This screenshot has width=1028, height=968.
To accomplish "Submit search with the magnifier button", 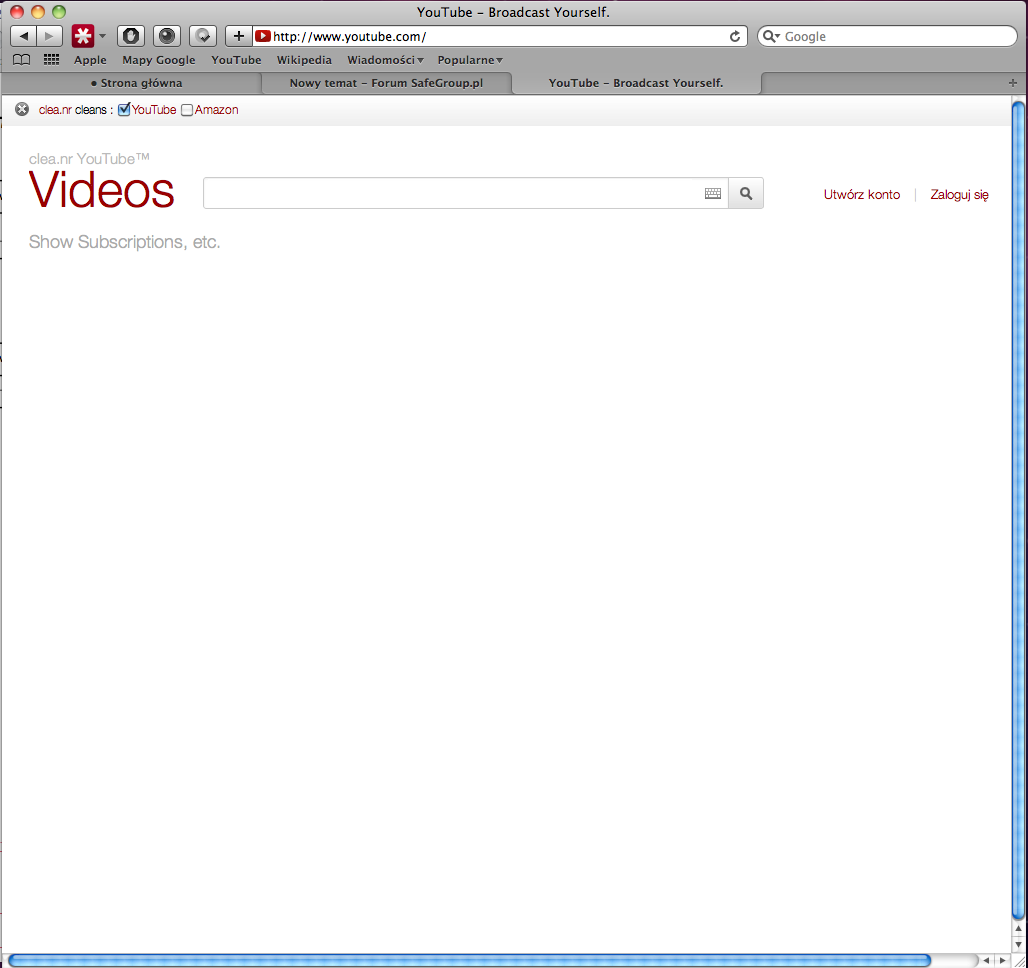I will coord(746,193).
